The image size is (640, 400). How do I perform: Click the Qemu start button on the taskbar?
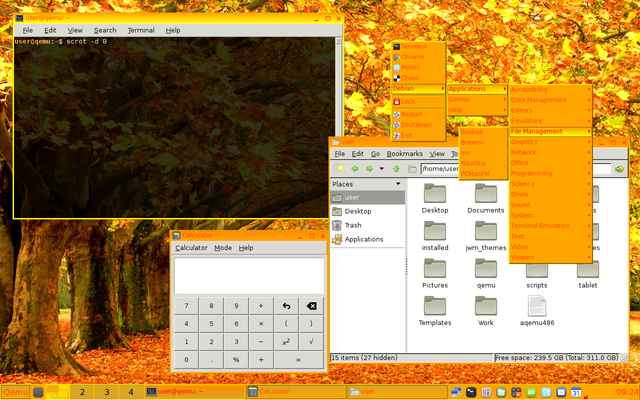click(x=15, y=392)
